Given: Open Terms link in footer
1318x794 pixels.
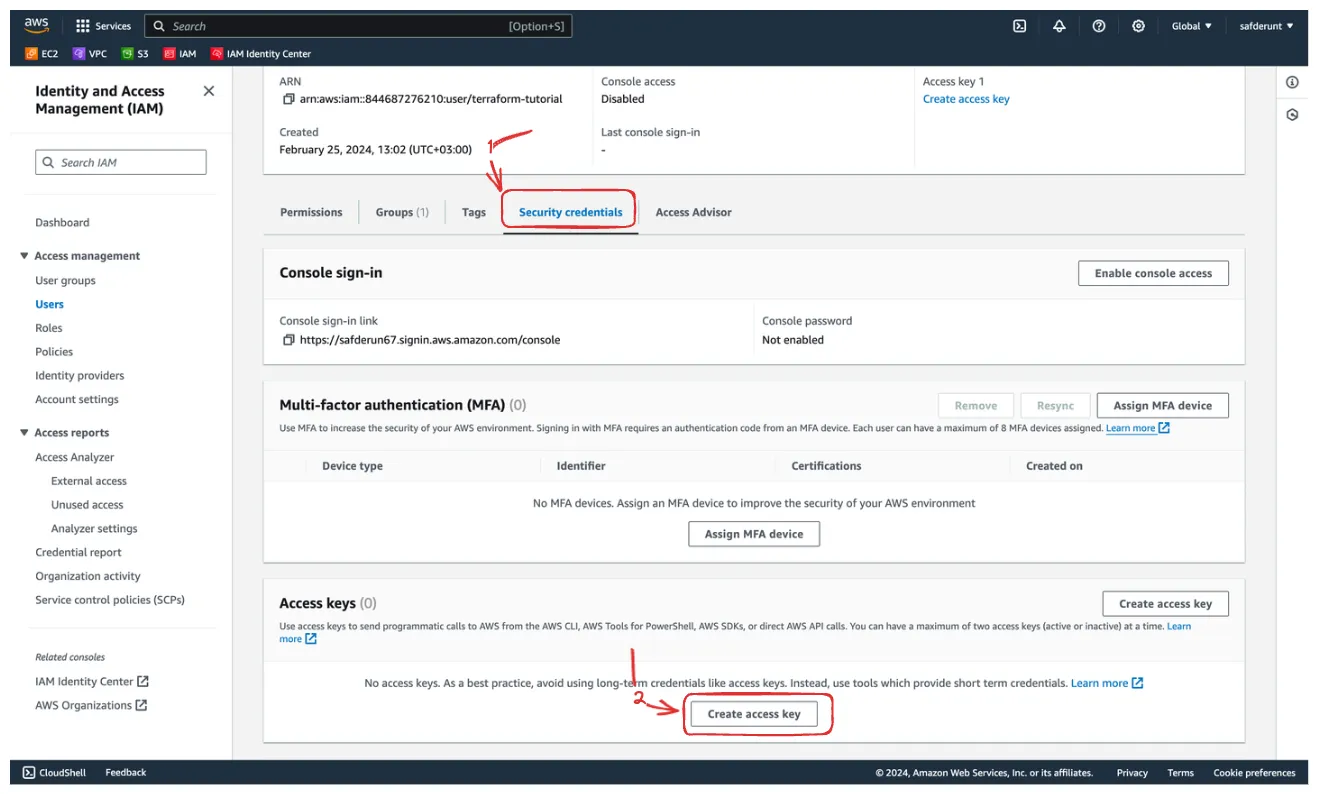Looking at the screenshot, I should [1180, 772].
